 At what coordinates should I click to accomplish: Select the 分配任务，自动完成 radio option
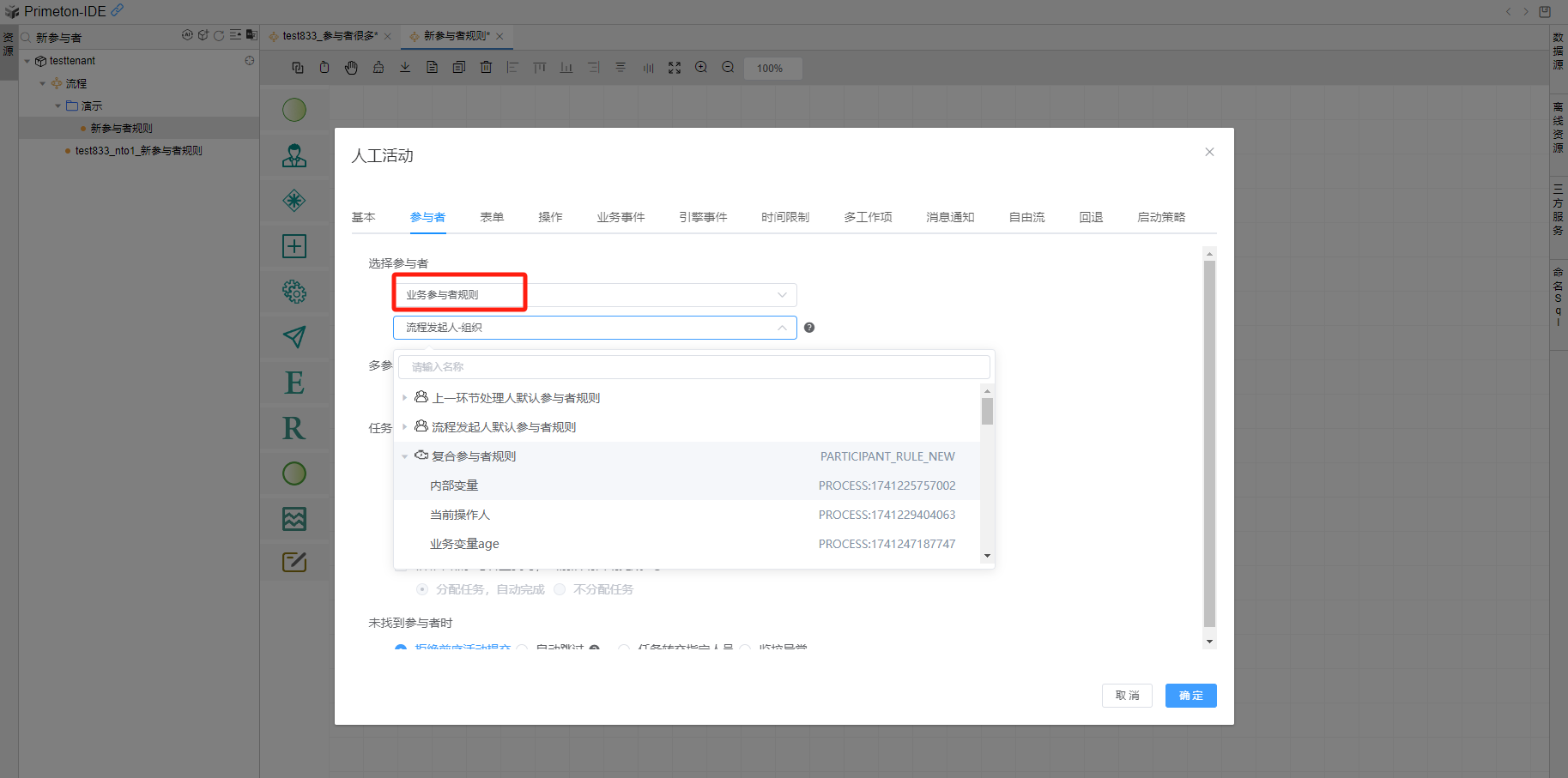point(422,589)
